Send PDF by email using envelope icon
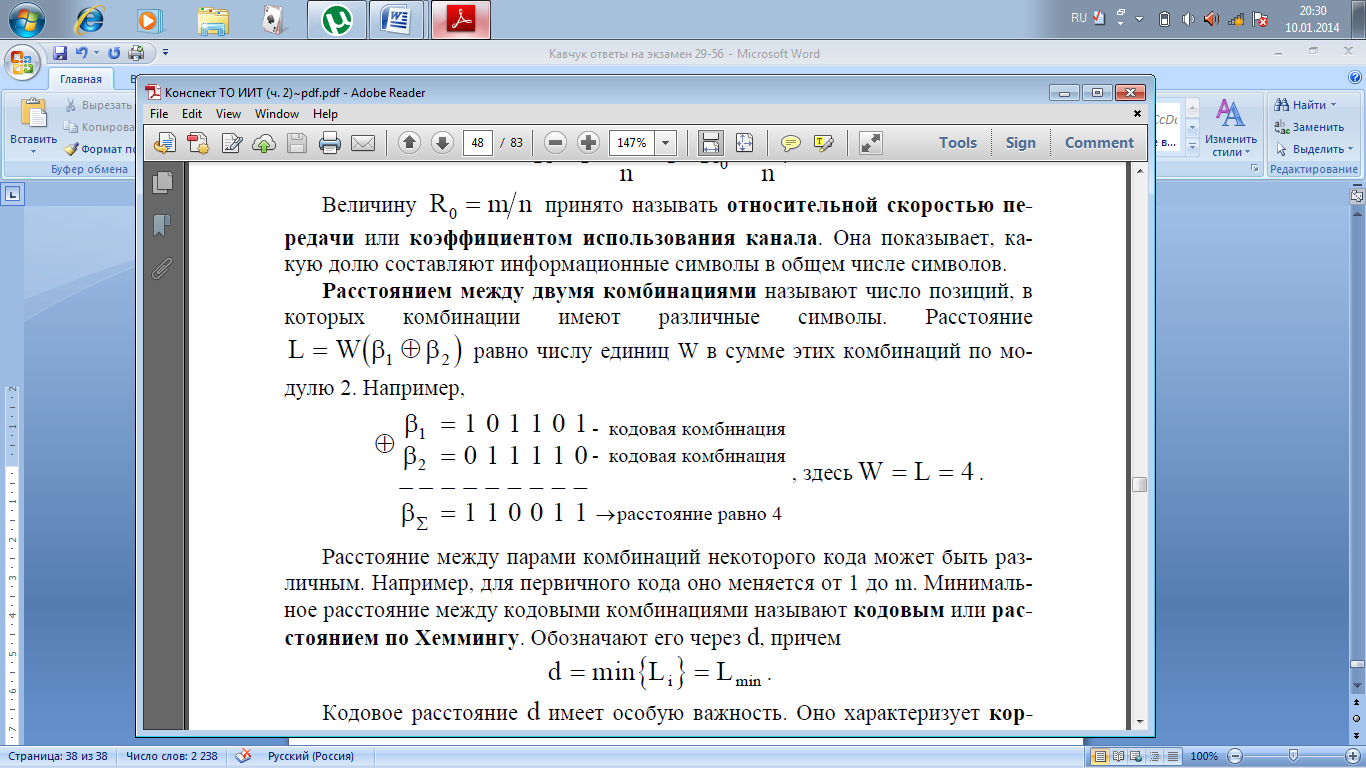The width and height of the screenshot is (1366, 768). (362, 143)
